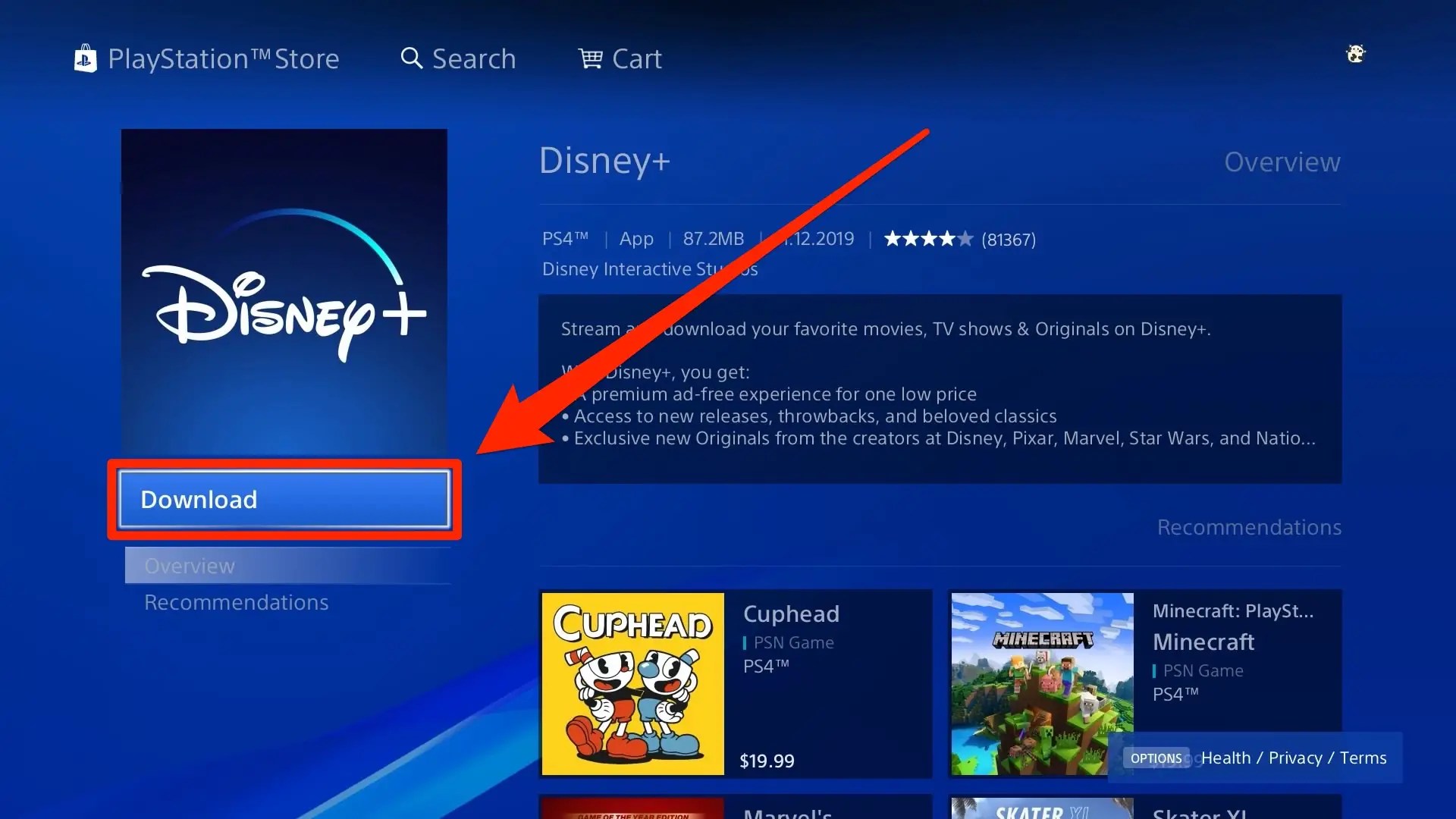This screenshot has width=1456, height=819.
Task: Click the Download button
Action: pyautogui.click(x=284, y=499)
